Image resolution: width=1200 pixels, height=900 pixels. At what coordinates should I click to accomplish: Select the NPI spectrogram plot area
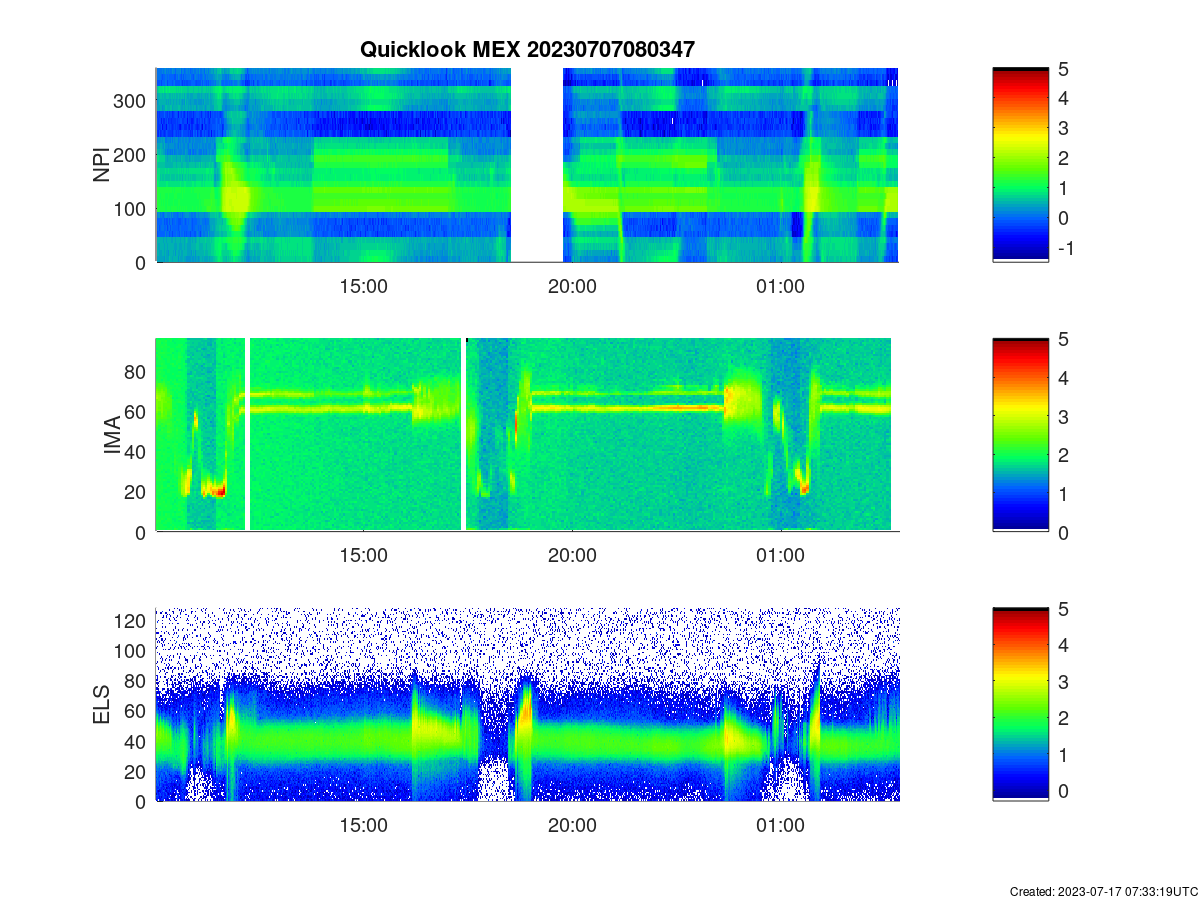pyautogui.click(x=527, y=165)
